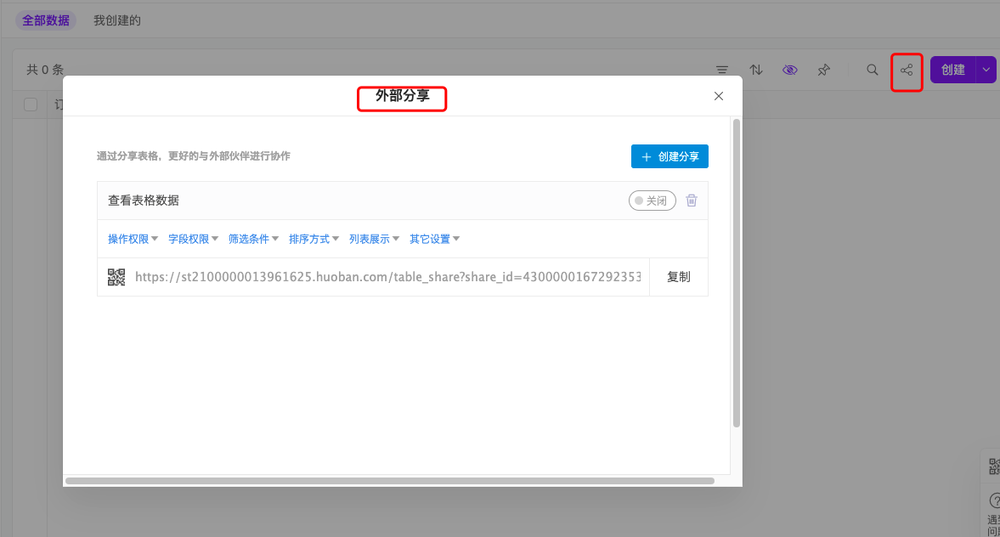This screenshot has height=537, width=1000.
Task: Open the 其它设置 dropdown
Action: pyautogui.click(x=435, y=239)
